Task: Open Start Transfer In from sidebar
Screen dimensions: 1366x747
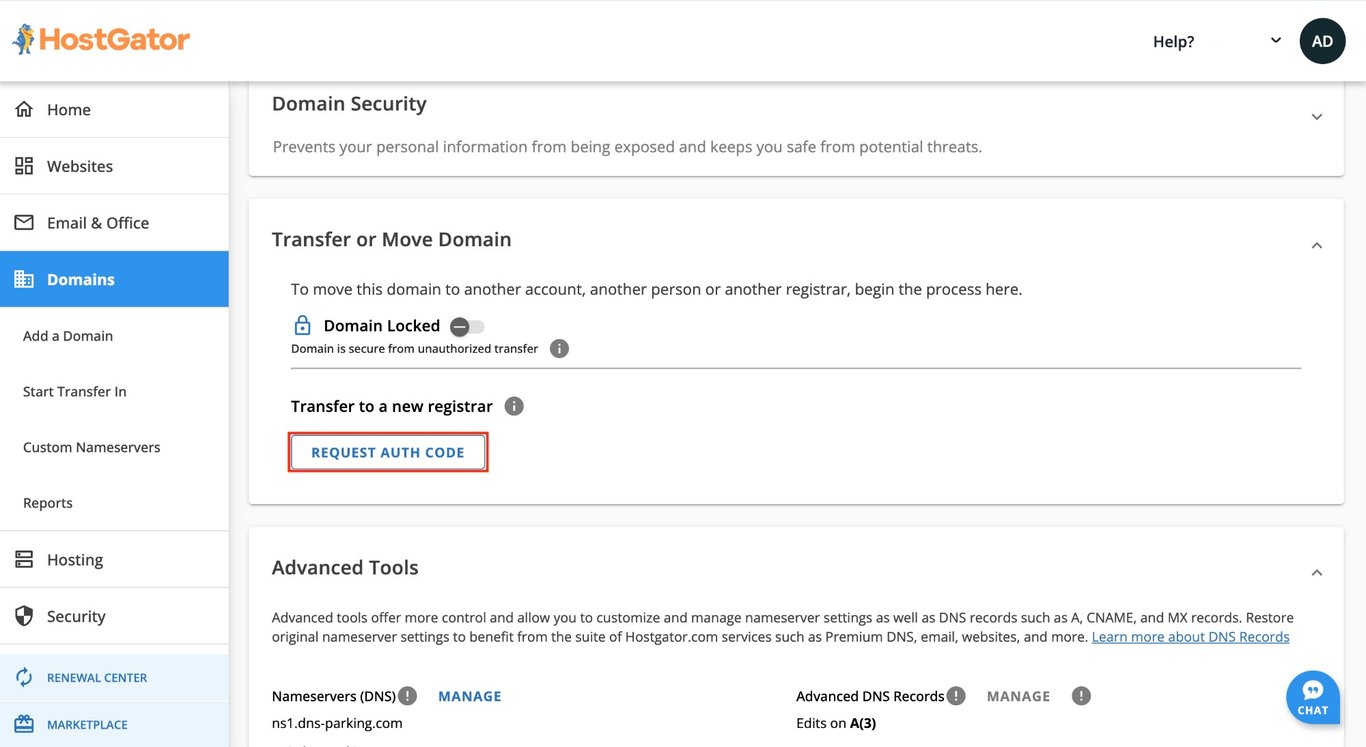Action: pyautogui.click(x=74, y=389)
